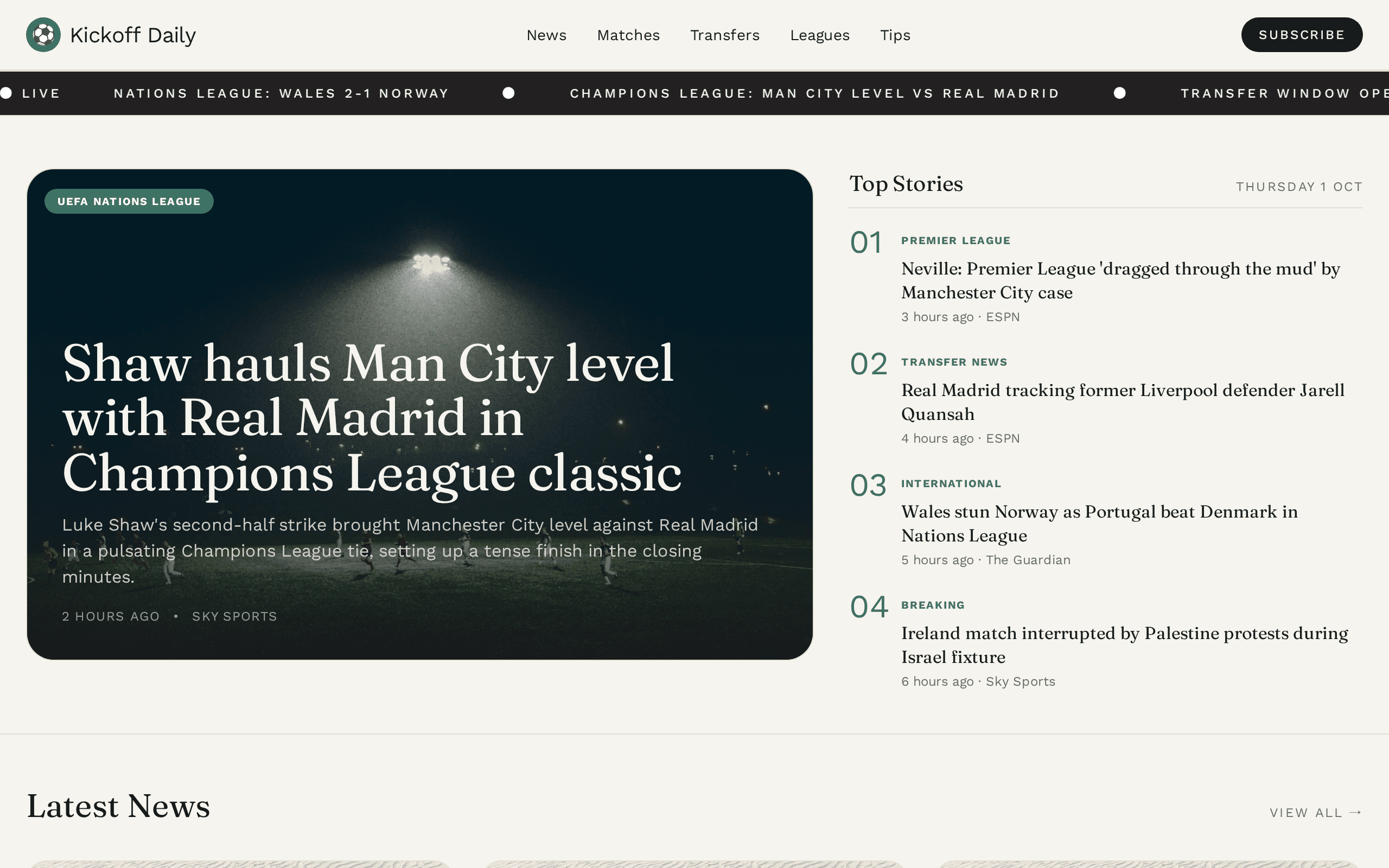This screenshot has width=1389, height=868.
Task: Click the Top Stories heading
Action: coord(906,184)
